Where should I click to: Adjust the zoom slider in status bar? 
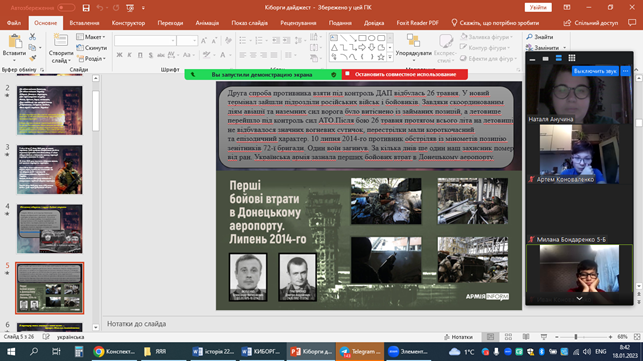point(576,337)
